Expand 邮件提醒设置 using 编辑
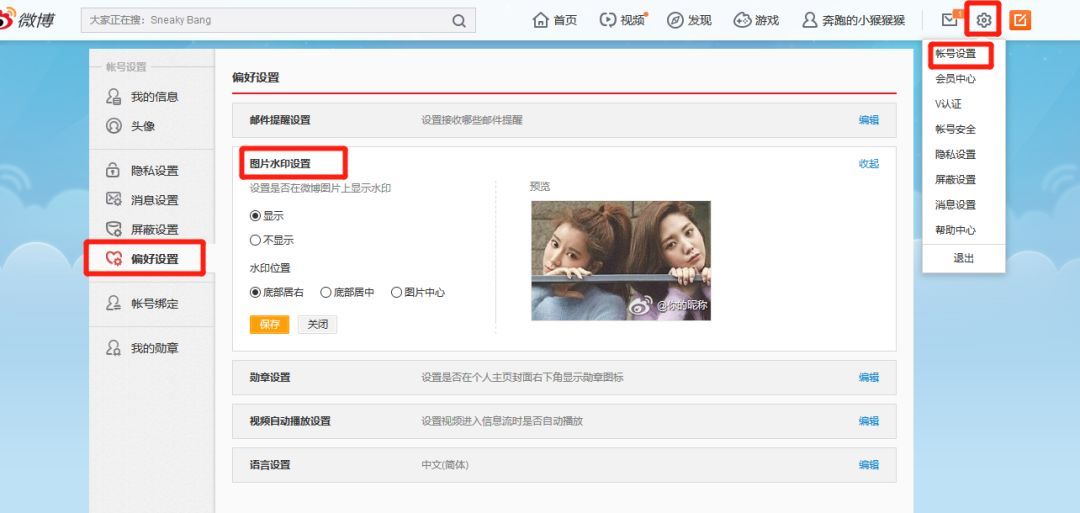The height and width of the screenshot is (513, 1080). point(868,120)
